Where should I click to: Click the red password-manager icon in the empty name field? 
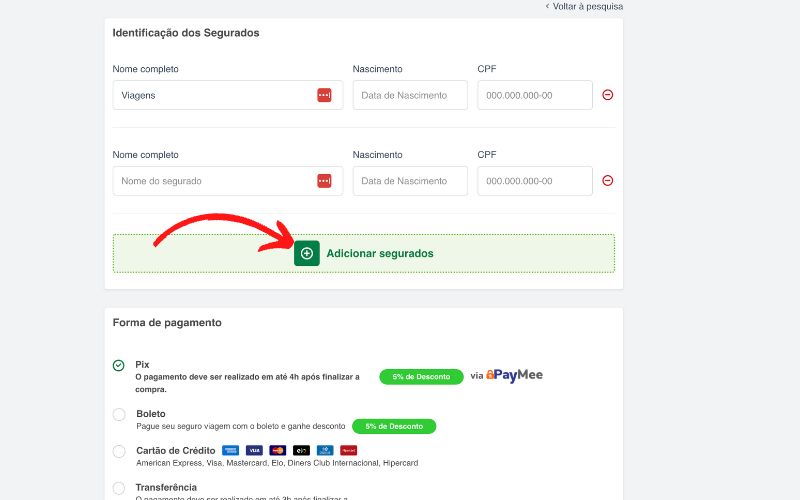pyautogui.click(x=324, y=181)
